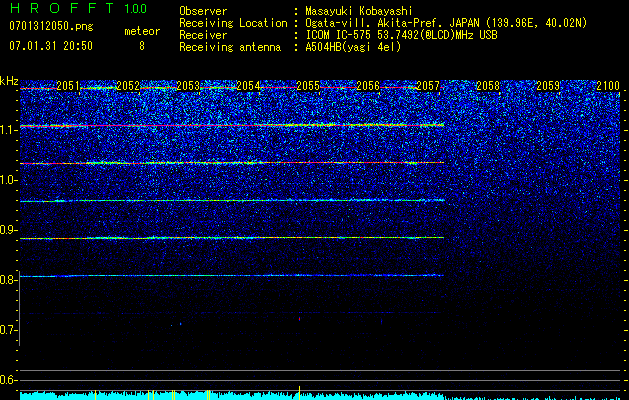Click the timestamp 07.01.31 20:50
Viewport: 629px width, 400px height.
[51, 46]
